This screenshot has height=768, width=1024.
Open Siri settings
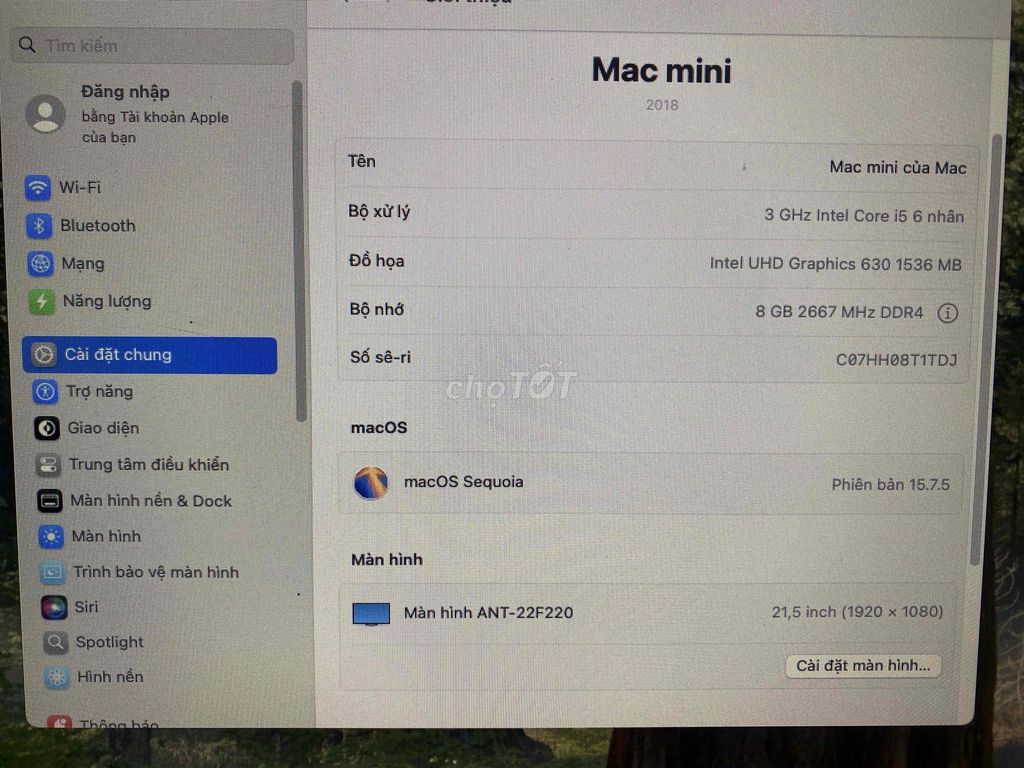point(85,607)
